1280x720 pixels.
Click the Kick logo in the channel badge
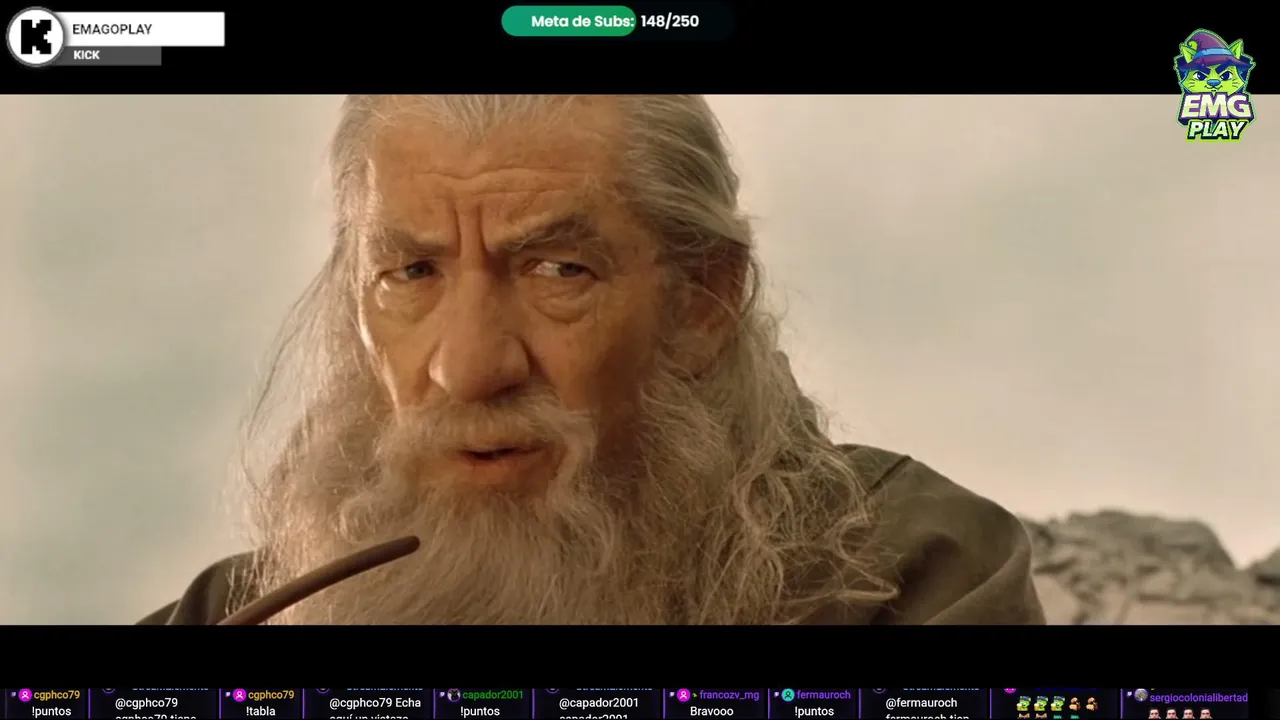click(36, 37)
